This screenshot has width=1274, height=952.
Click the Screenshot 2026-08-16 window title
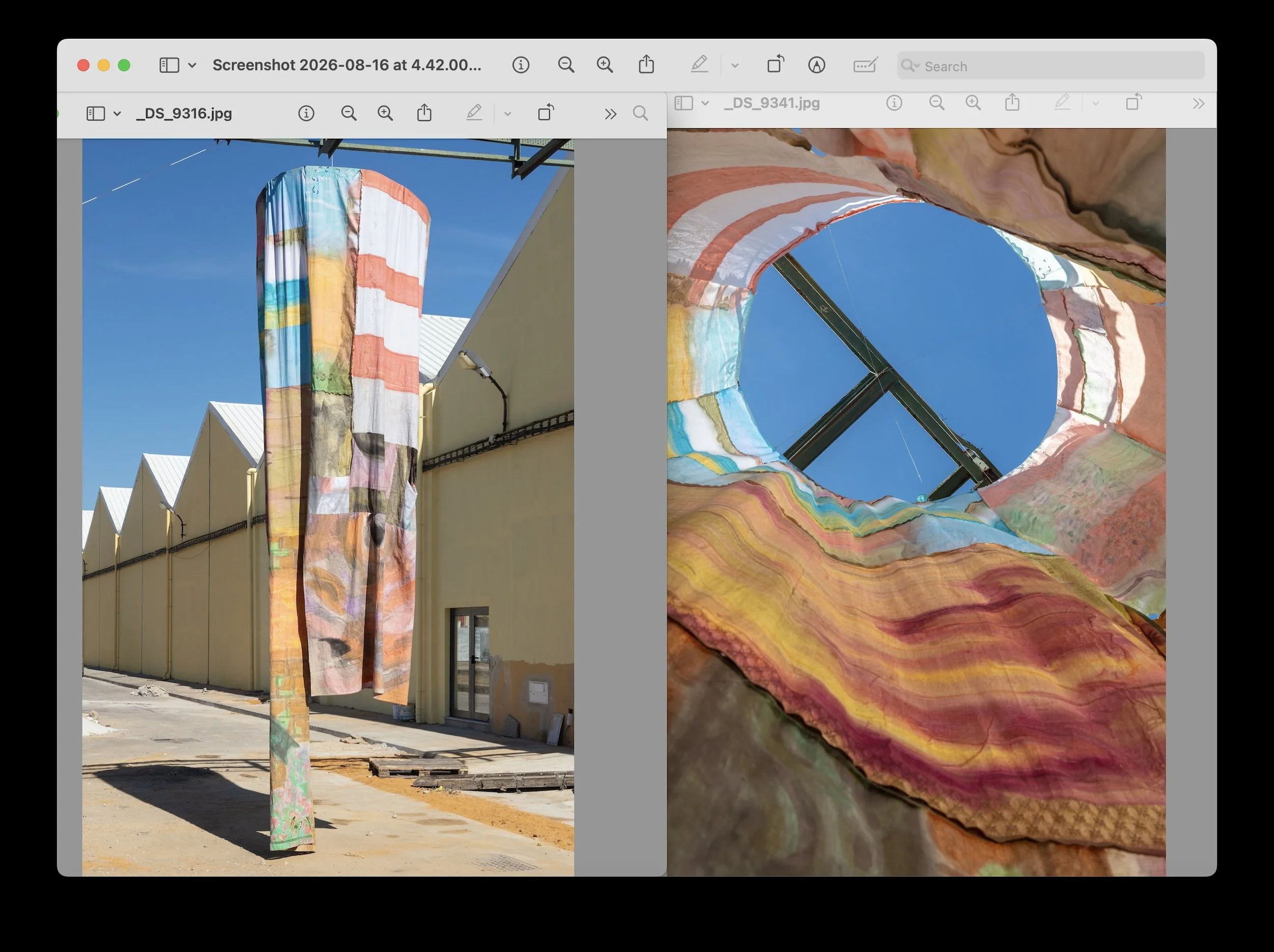[347, 65]
